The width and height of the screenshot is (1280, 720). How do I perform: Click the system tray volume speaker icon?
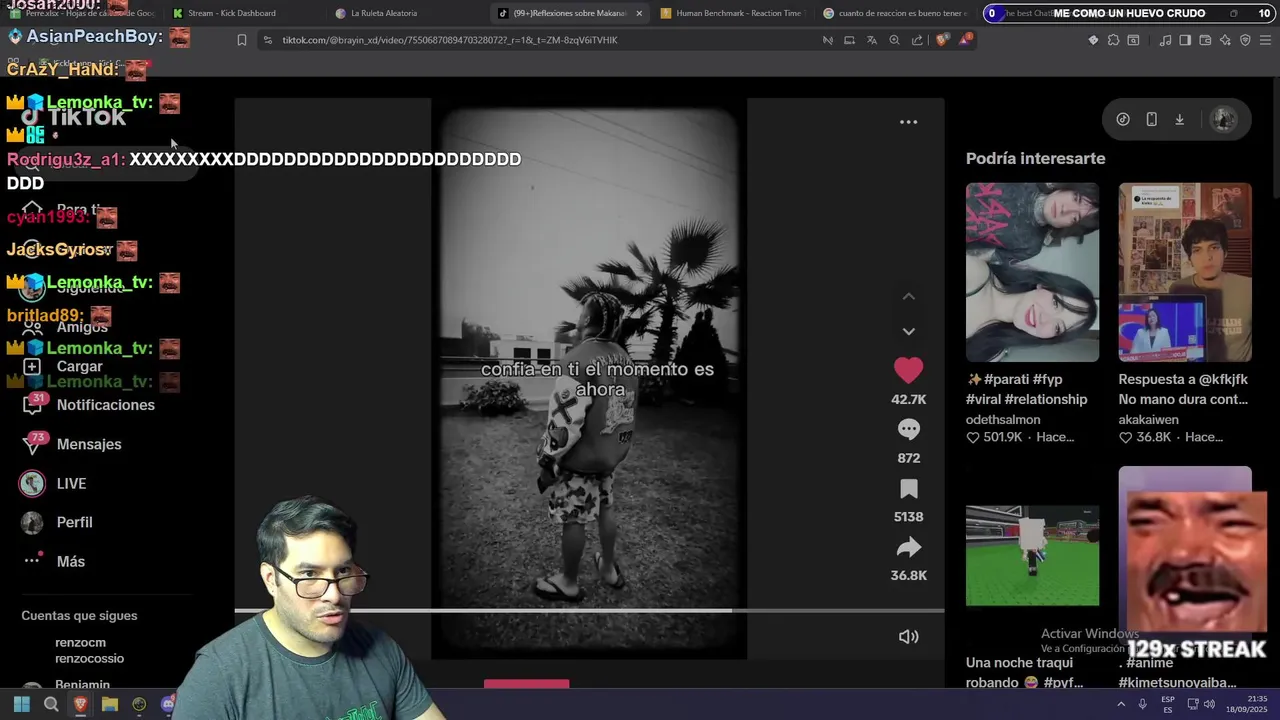pyautogui.click(x=1209, y=704)
